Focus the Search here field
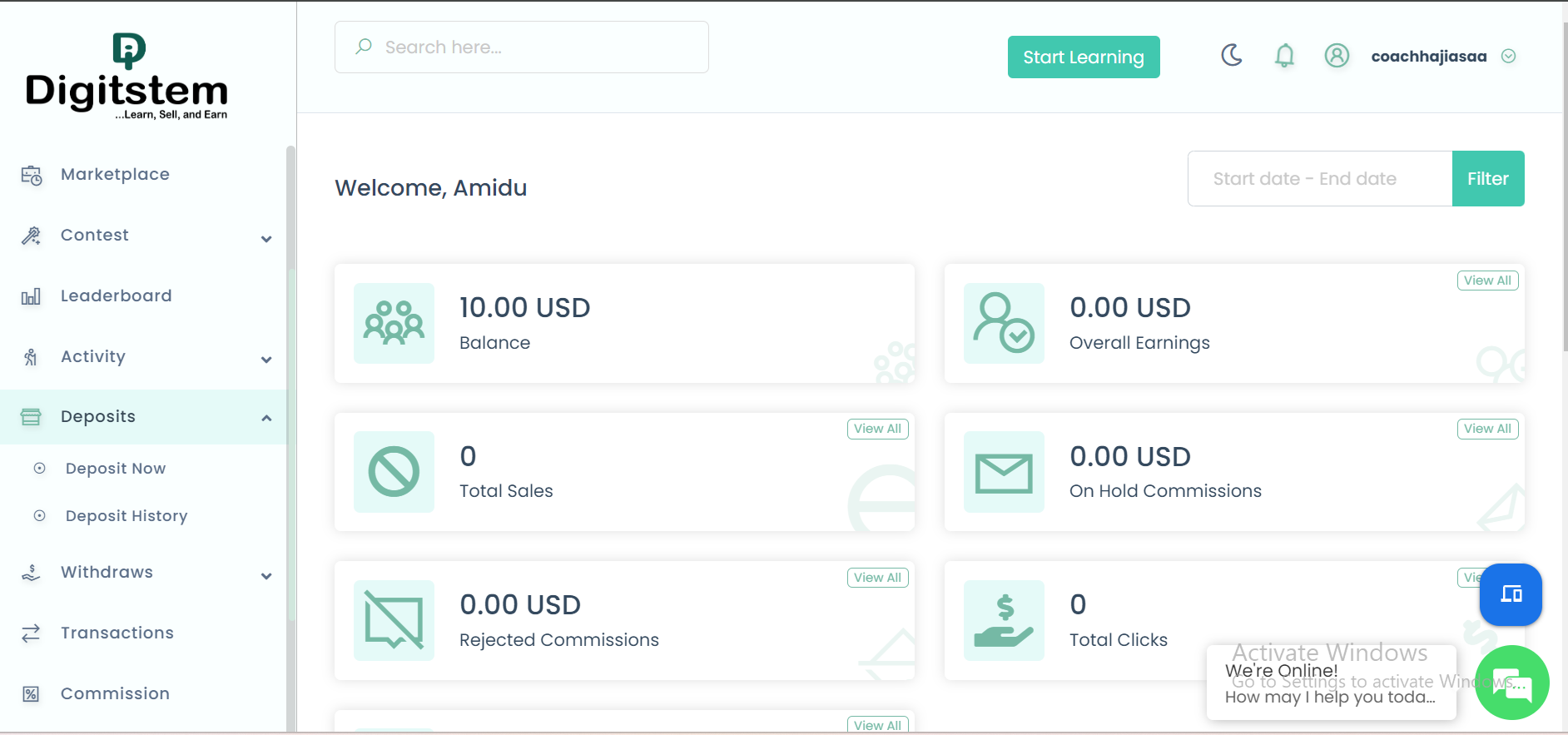1568x735 pixels. 522,47
